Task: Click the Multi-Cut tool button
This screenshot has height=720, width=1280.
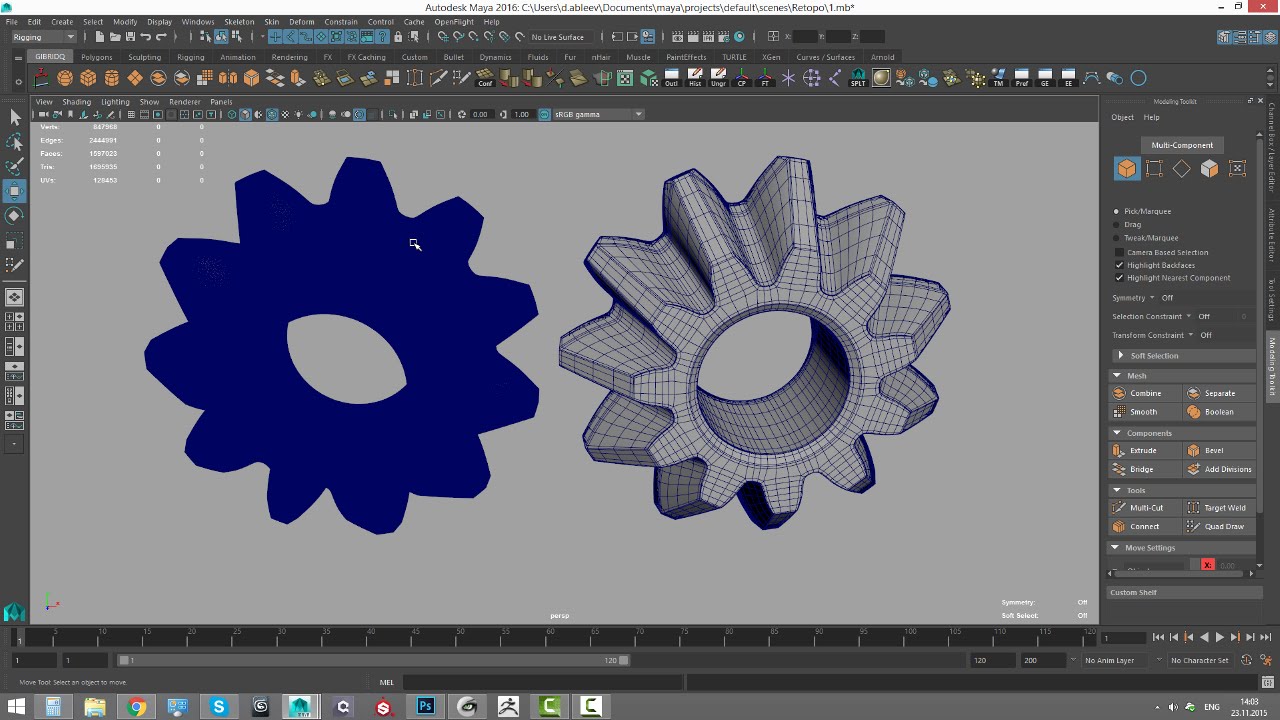Action: [1145, 508]
